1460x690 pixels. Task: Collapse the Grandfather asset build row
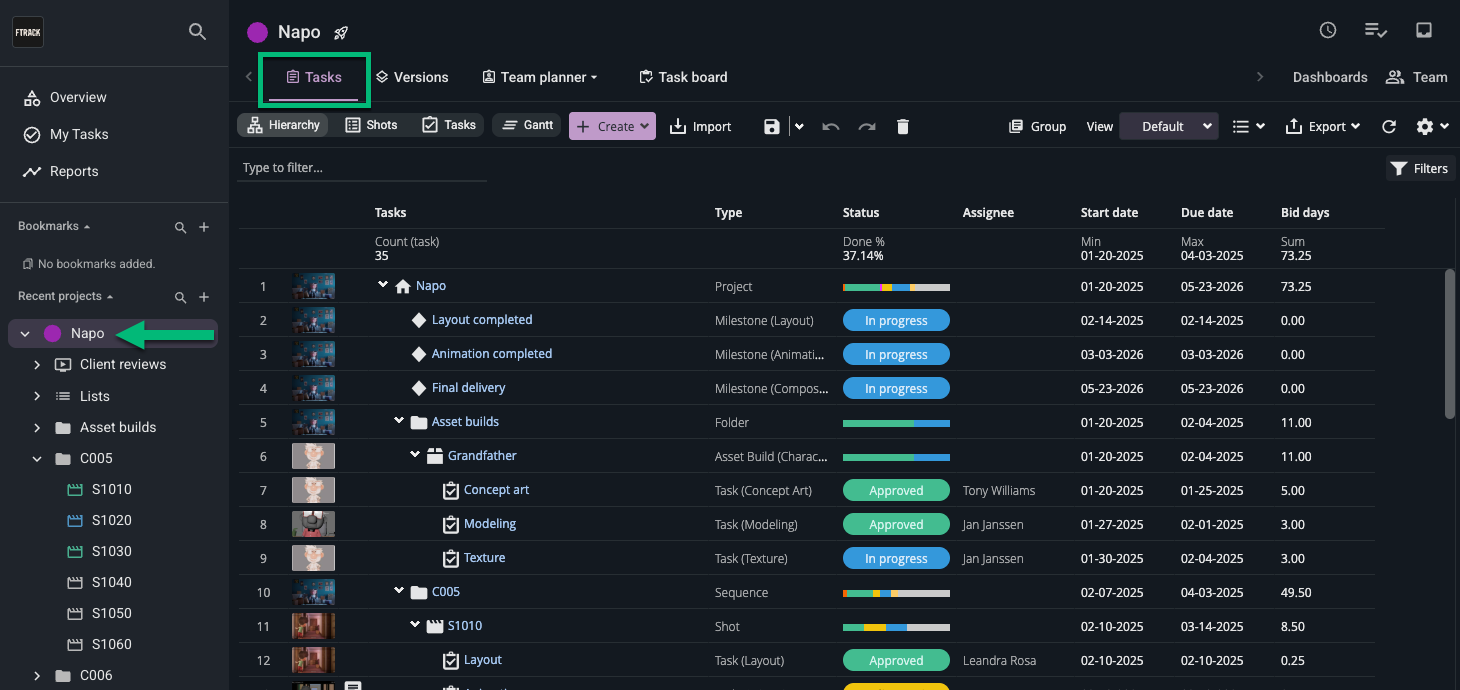click(415, 456)
